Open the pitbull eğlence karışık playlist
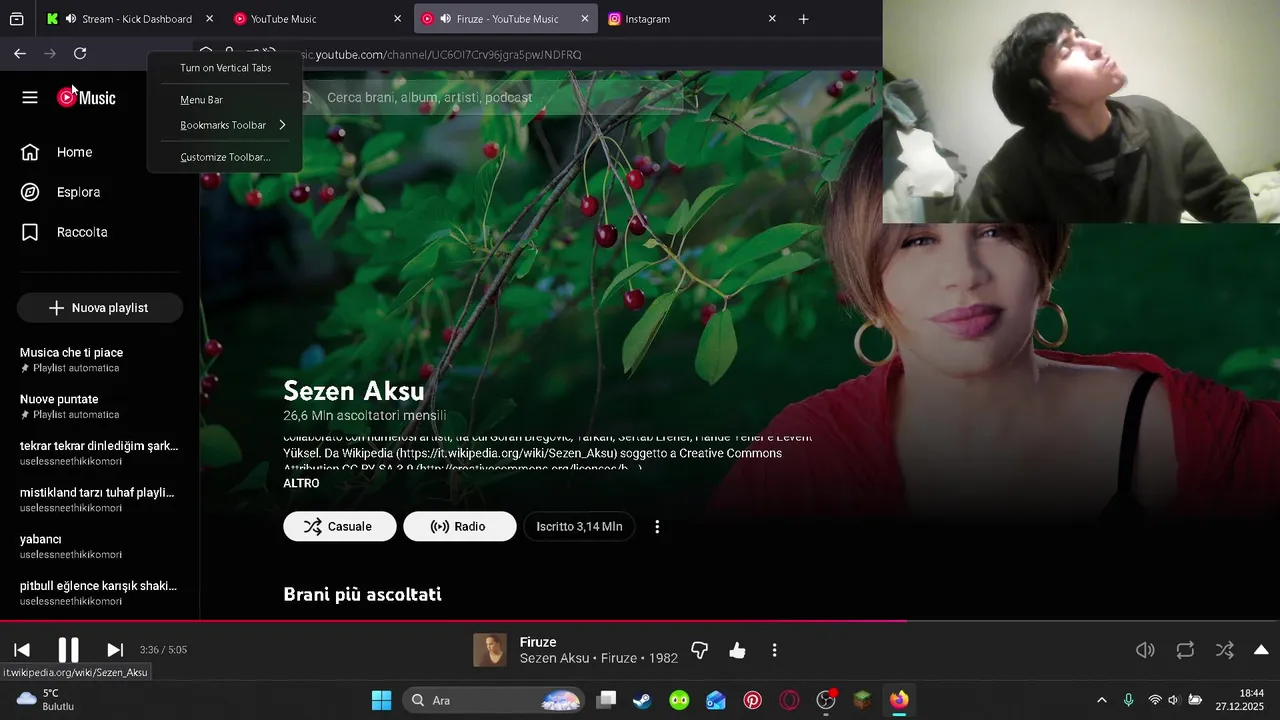The height and width of the screenshot is (720, 1280). click(x=99, y=593)
